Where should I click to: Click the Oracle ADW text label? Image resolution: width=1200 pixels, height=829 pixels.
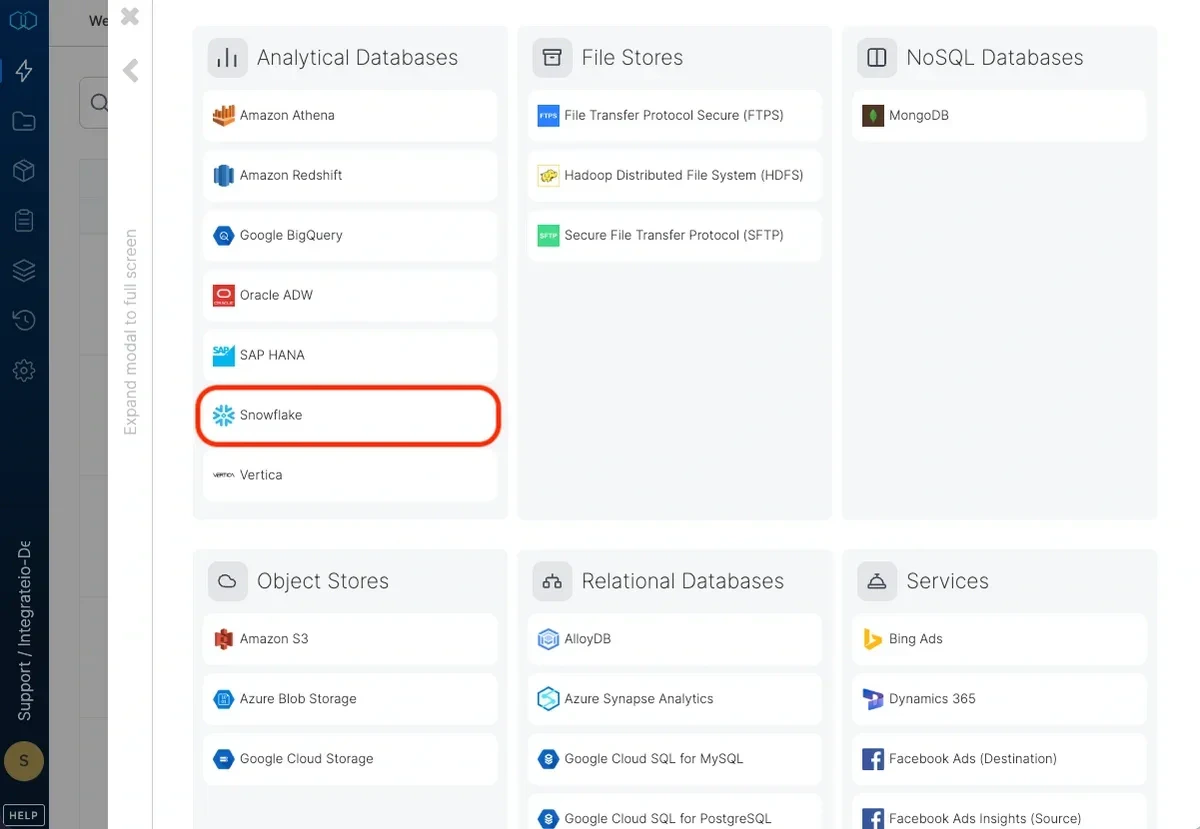tap(276, 295)
